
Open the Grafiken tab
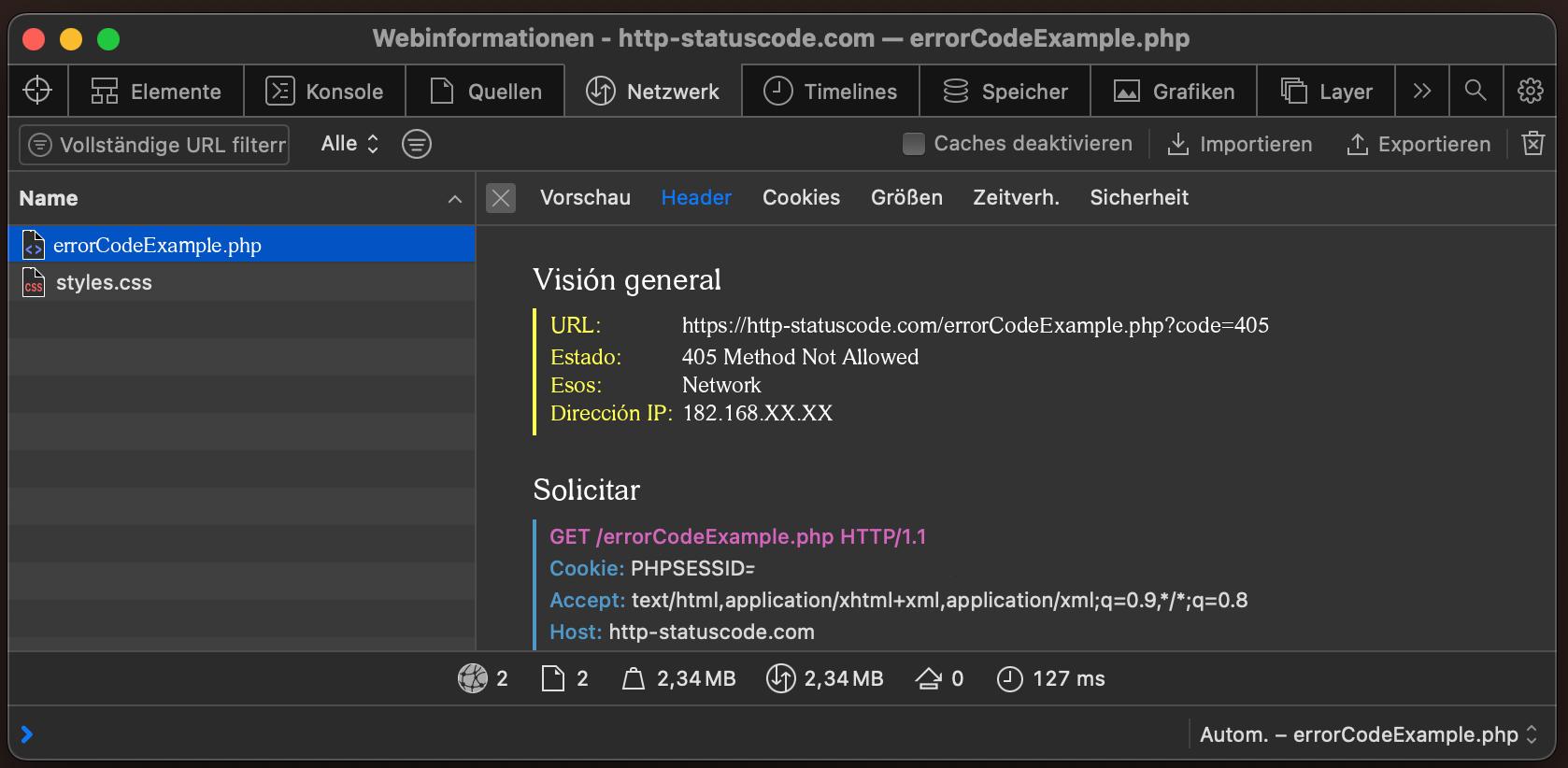click(1174, 91)
